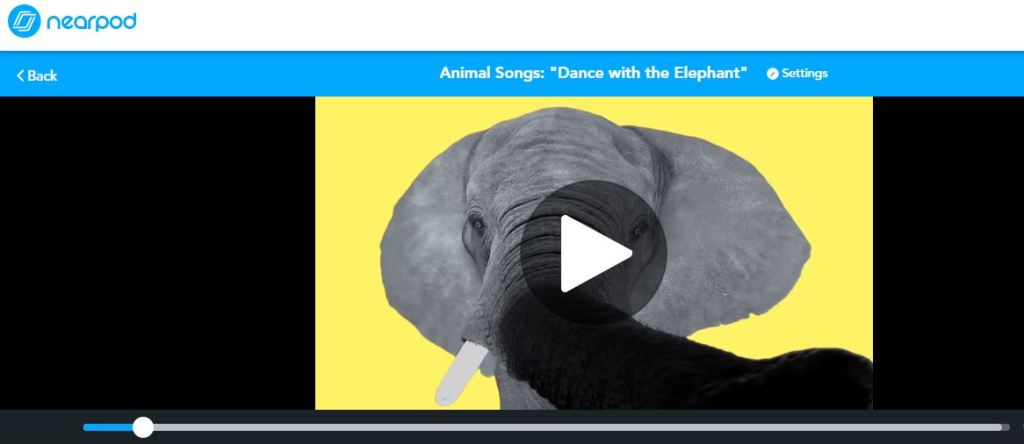Seek to the far end of the progress bar
Screen dimensions: 1024x444
[x=1004, y=428]
